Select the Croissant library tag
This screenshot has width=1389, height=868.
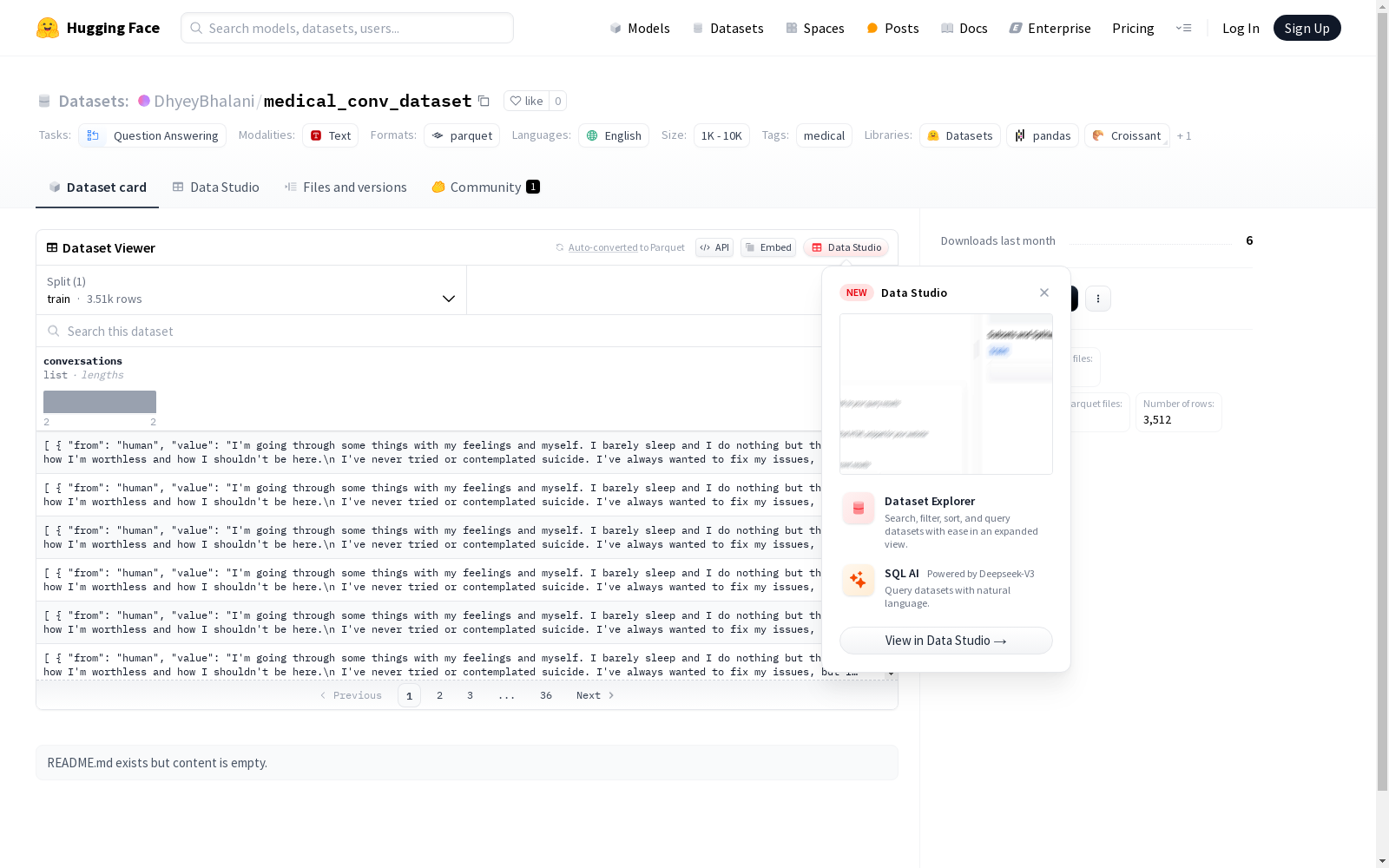click(1127, 135)
